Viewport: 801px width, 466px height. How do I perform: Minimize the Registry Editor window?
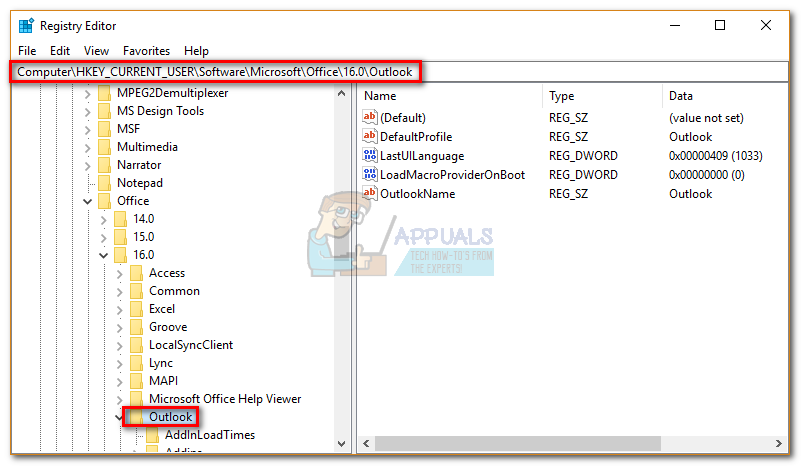675,25
